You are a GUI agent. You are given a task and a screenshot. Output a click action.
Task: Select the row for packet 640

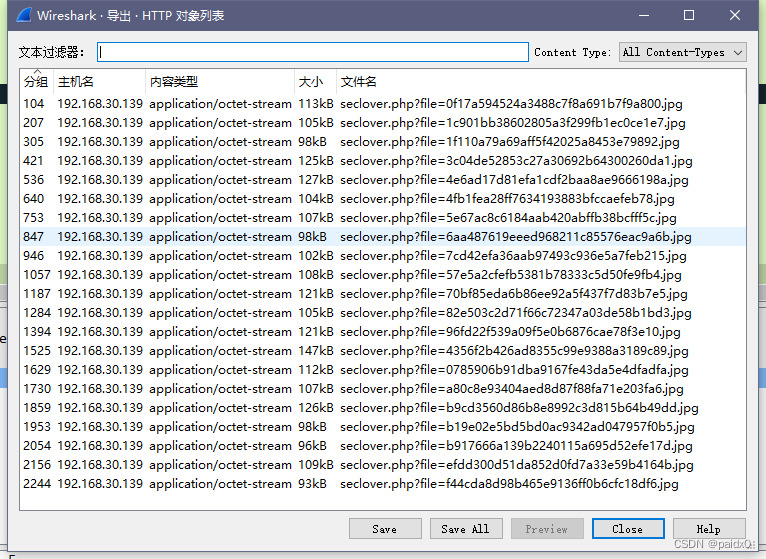[383, 199]
